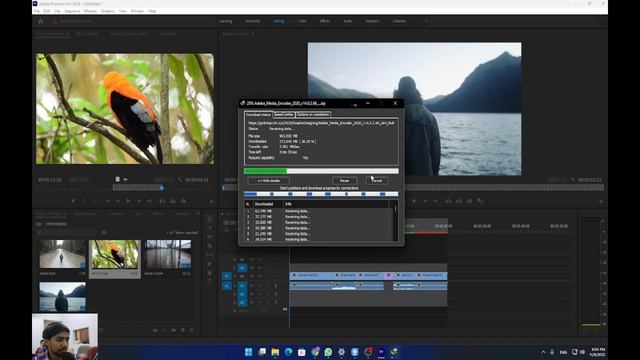Image resolution: width=640 pixels, height=360 pixels.
Task: Select the Slip tool
Action: pyautogui.click(x=210, y=255)
